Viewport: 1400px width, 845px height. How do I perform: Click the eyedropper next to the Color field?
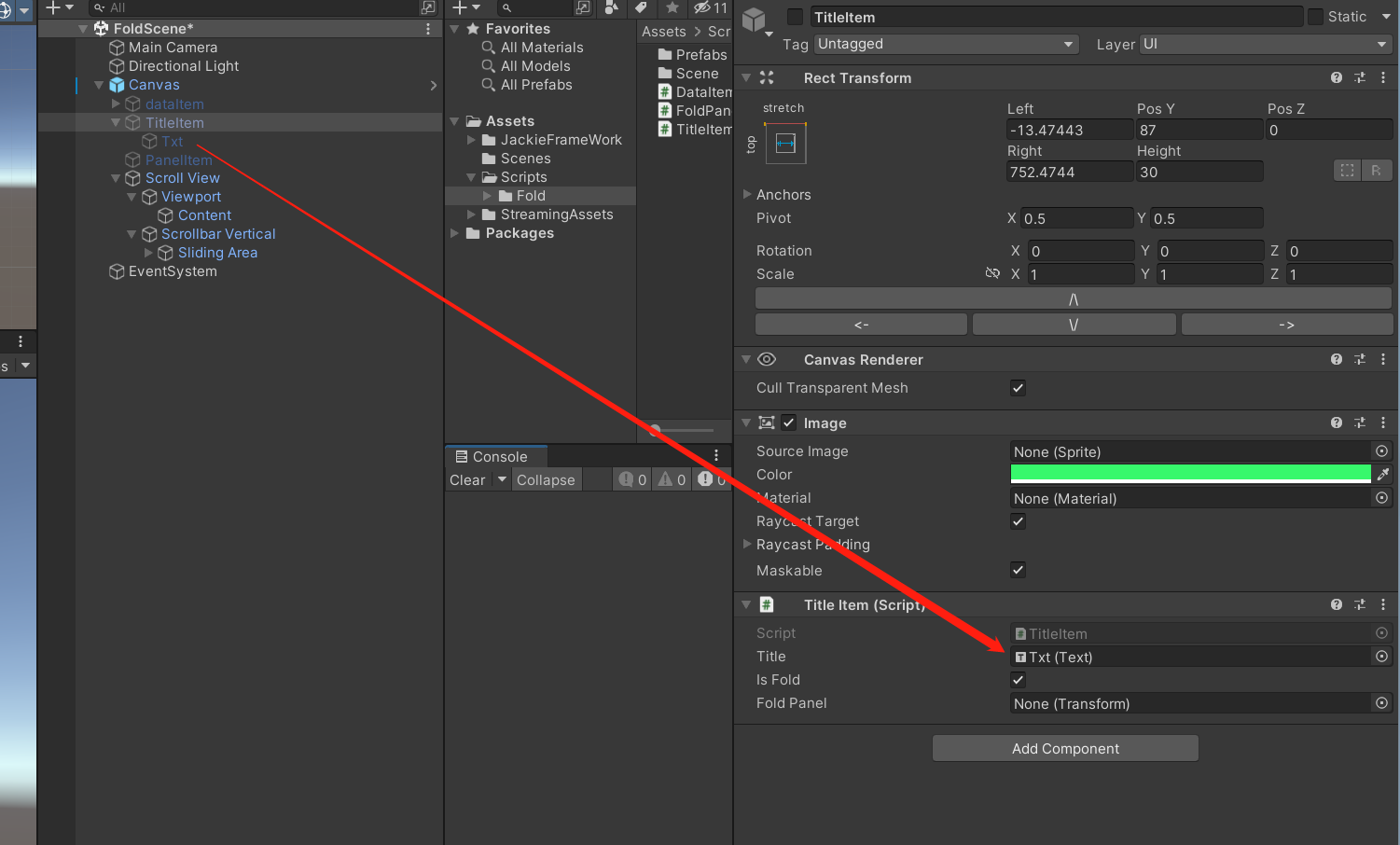1383,474
